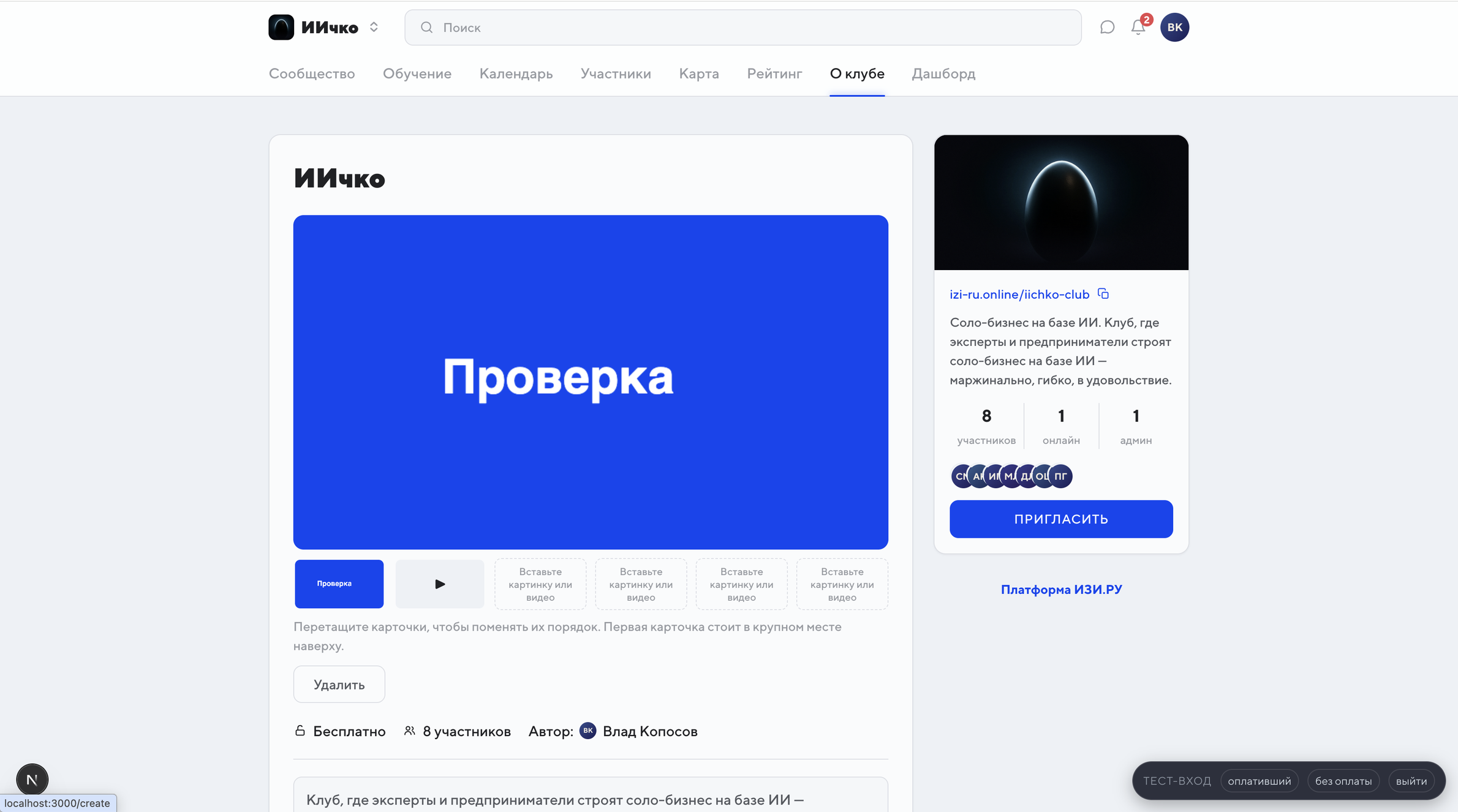Click the large Проверка cover image
1458x812 pixels.
pyautogui.click(x=591, y=382)
